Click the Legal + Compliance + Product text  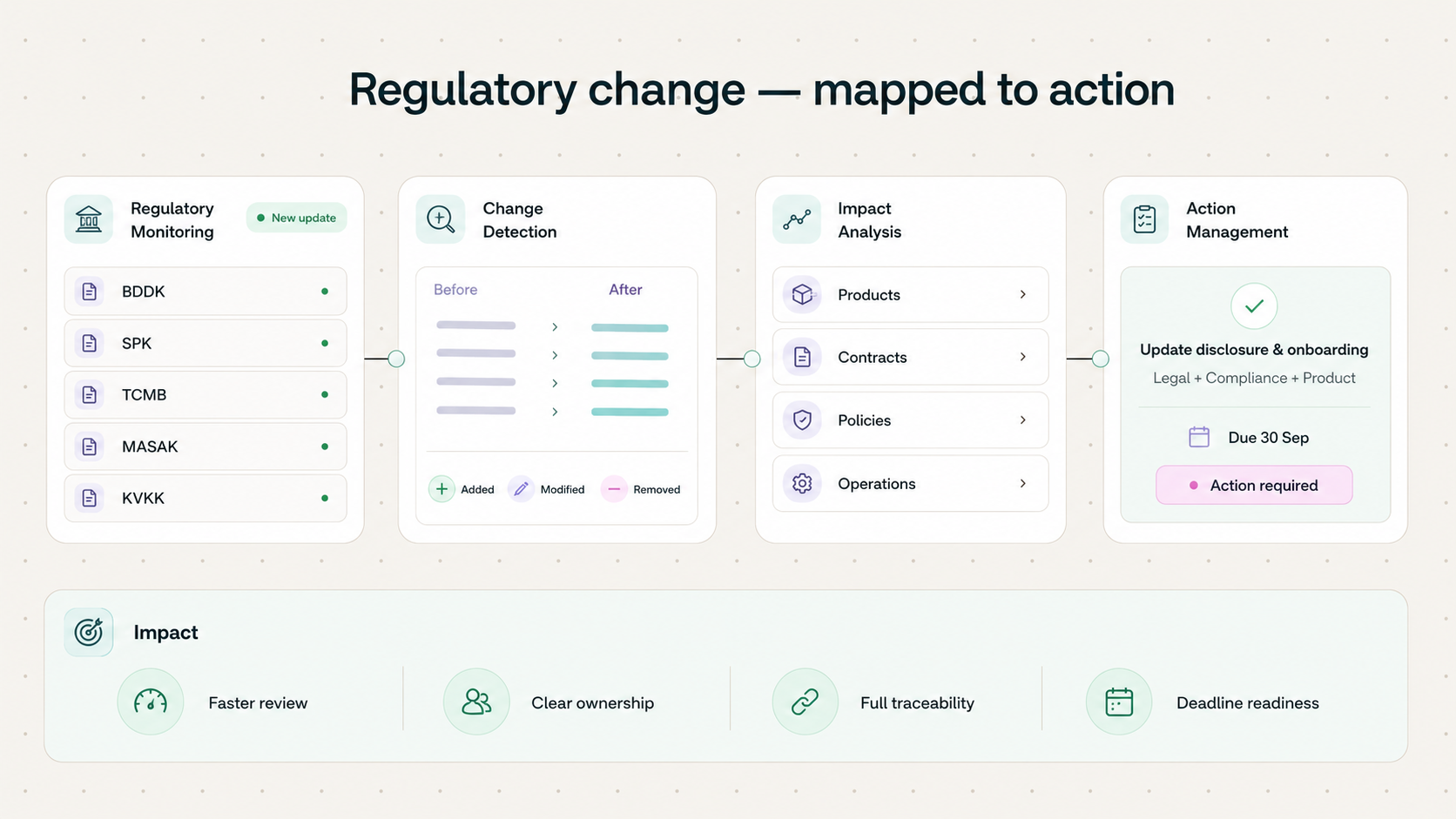(1254, 378)
